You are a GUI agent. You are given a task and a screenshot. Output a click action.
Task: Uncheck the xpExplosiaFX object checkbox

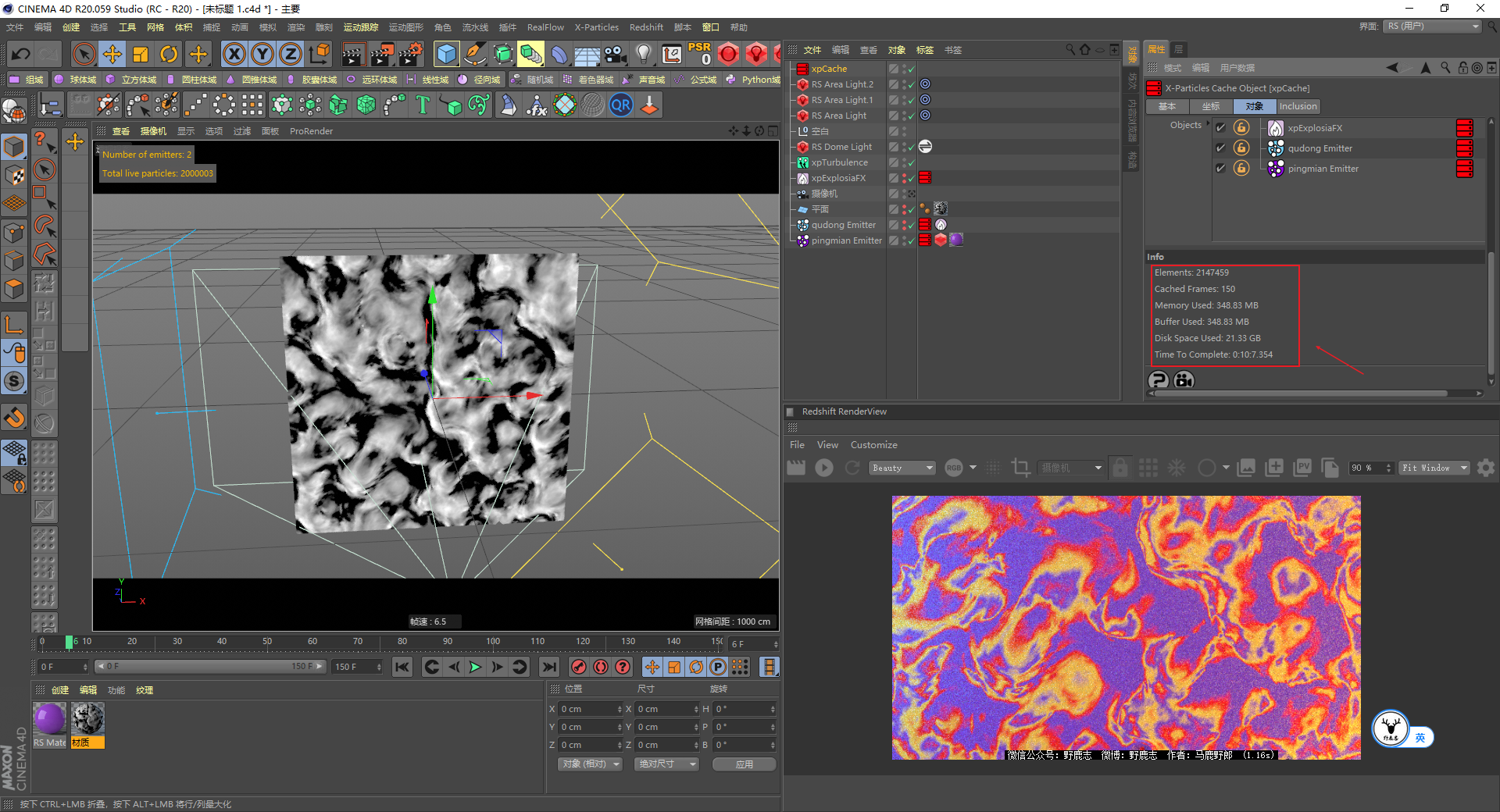1220,128
